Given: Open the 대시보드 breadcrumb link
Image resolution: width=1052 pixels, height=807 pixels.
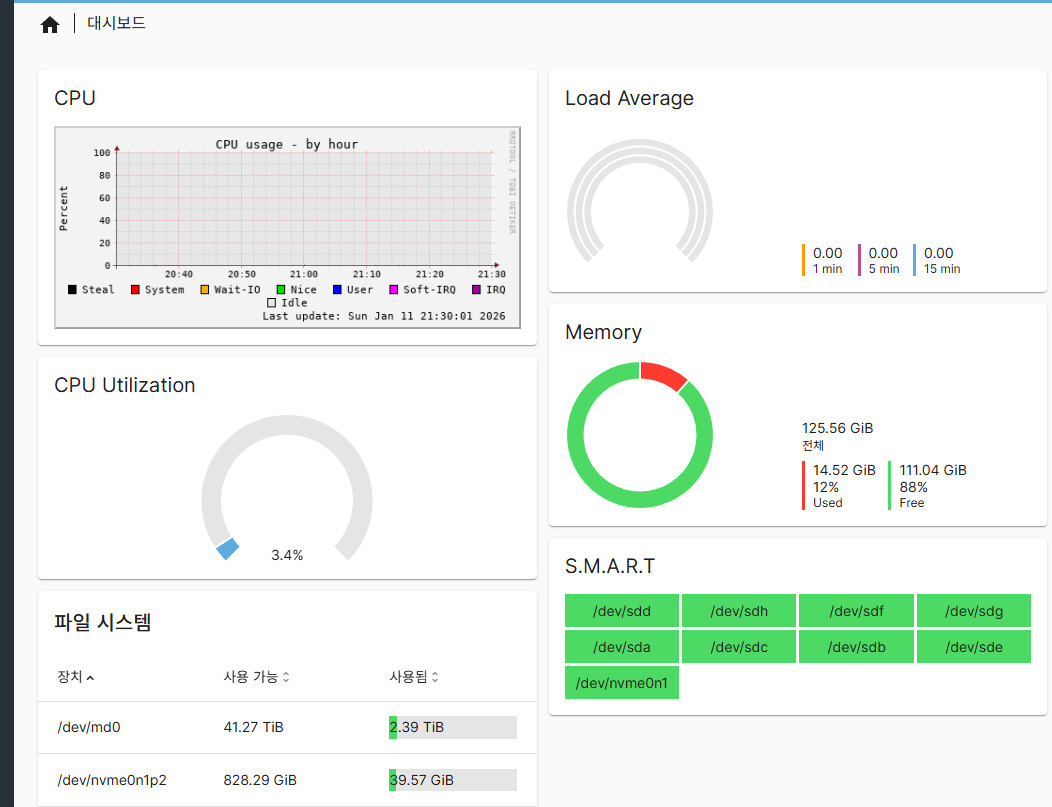Looking at the screenshot, I should pyautogui.click(x=116, y=23).
